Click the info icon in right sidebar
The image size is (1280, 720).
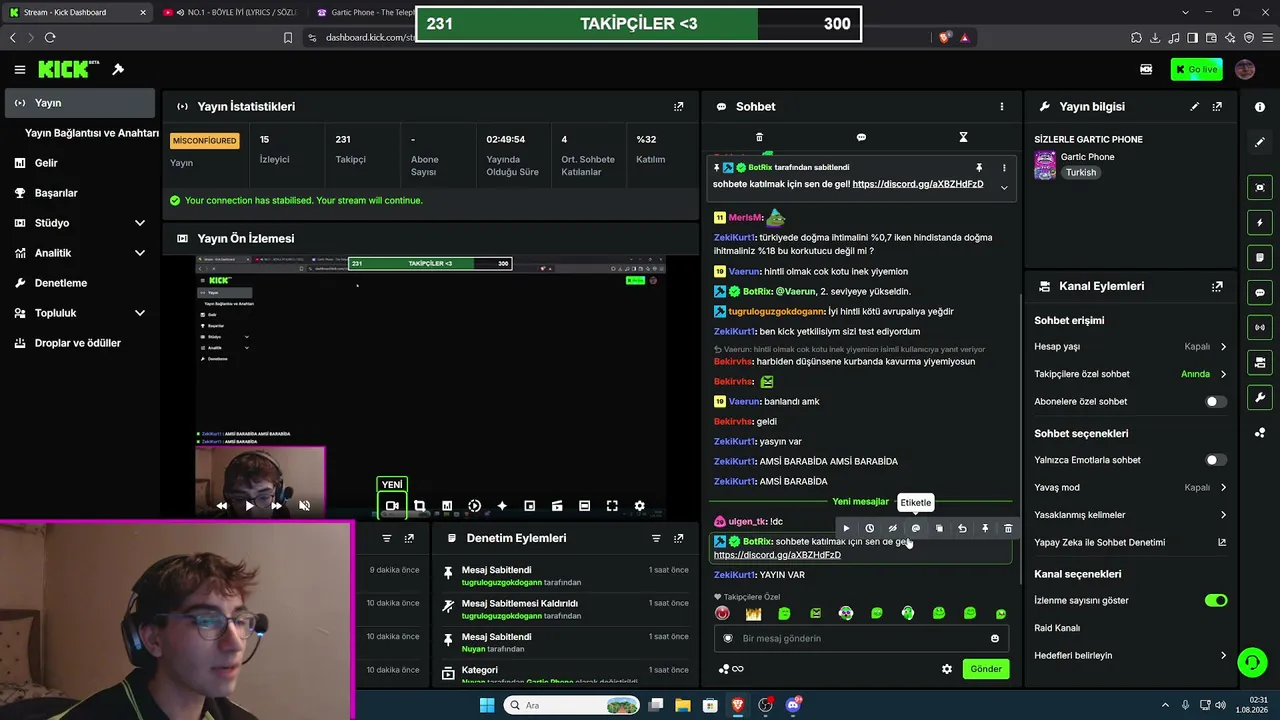[x=1260, y=107]
